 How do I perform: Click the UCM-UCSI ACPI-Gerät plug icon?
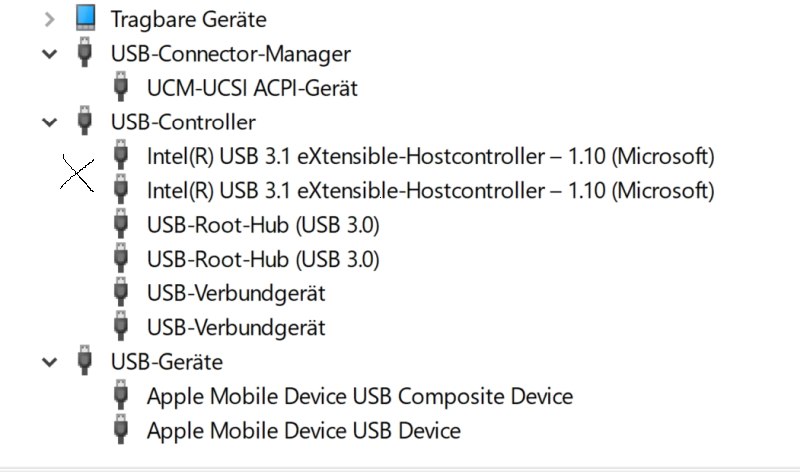point(121,86)
